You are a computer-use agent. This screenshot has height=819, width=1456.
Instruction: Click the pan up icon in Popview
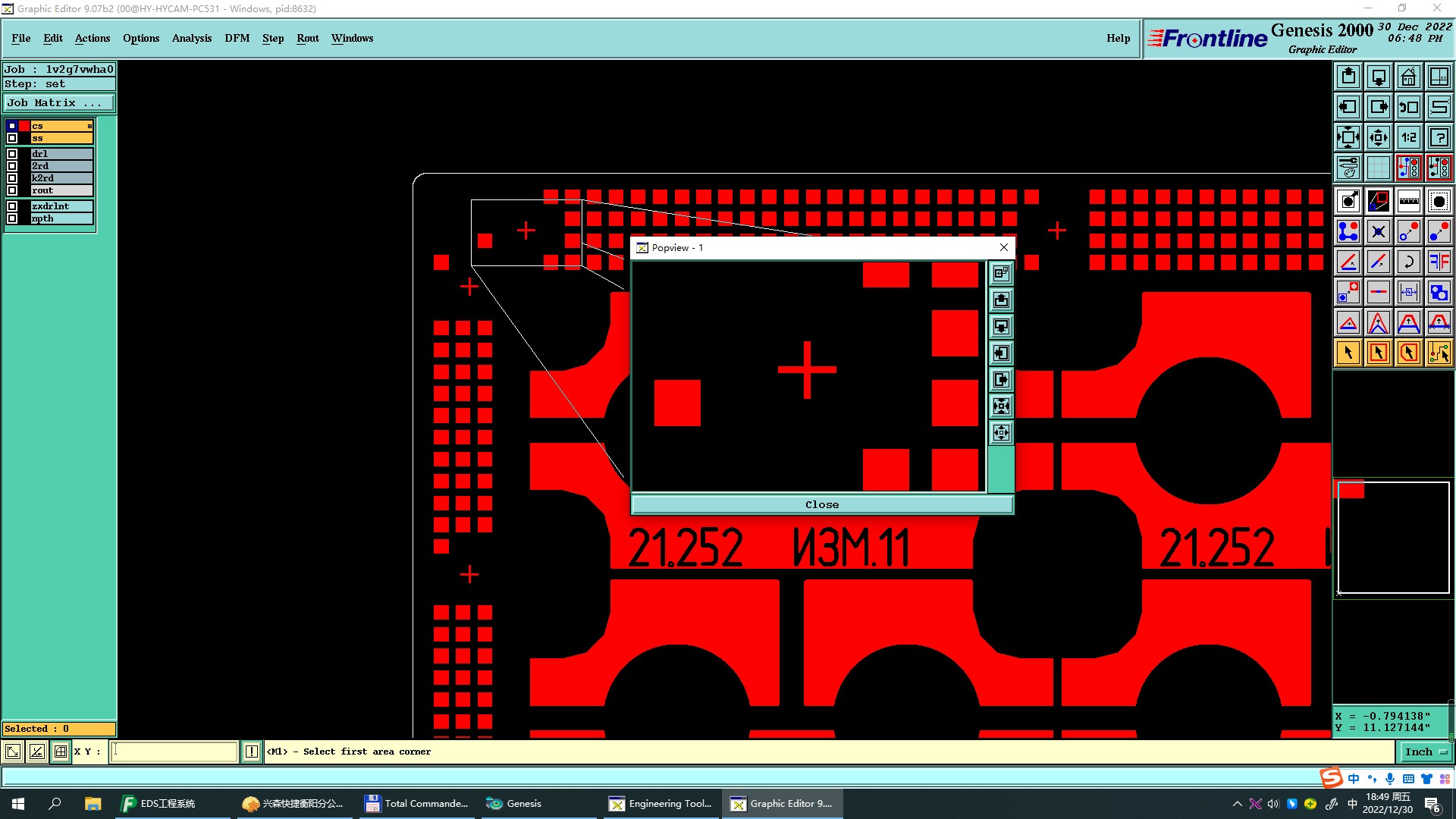[x=1001, y=300]
